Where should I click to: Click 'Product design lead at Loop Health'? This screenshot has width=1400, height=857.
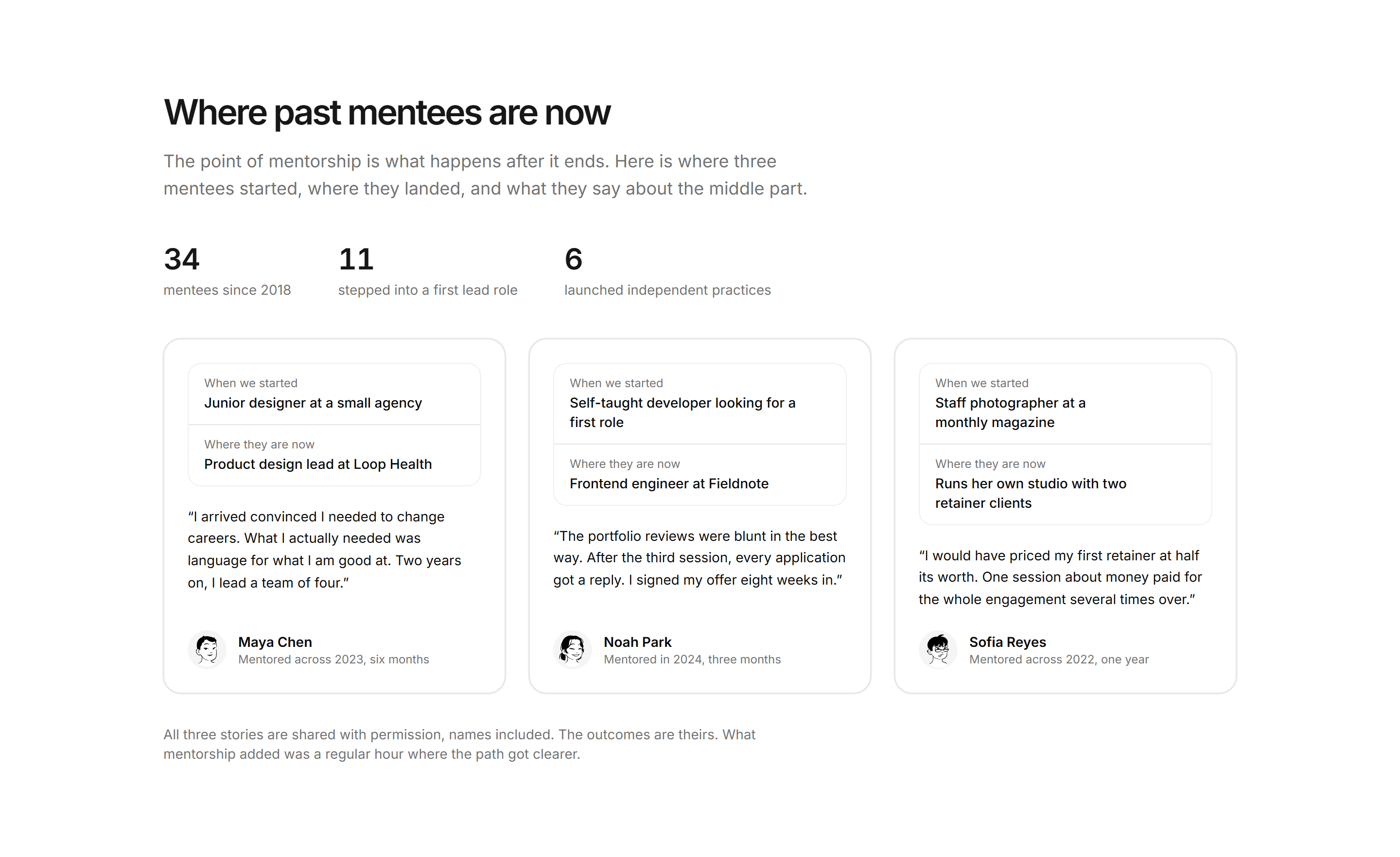pyautogui.click(x=318, y=464)
